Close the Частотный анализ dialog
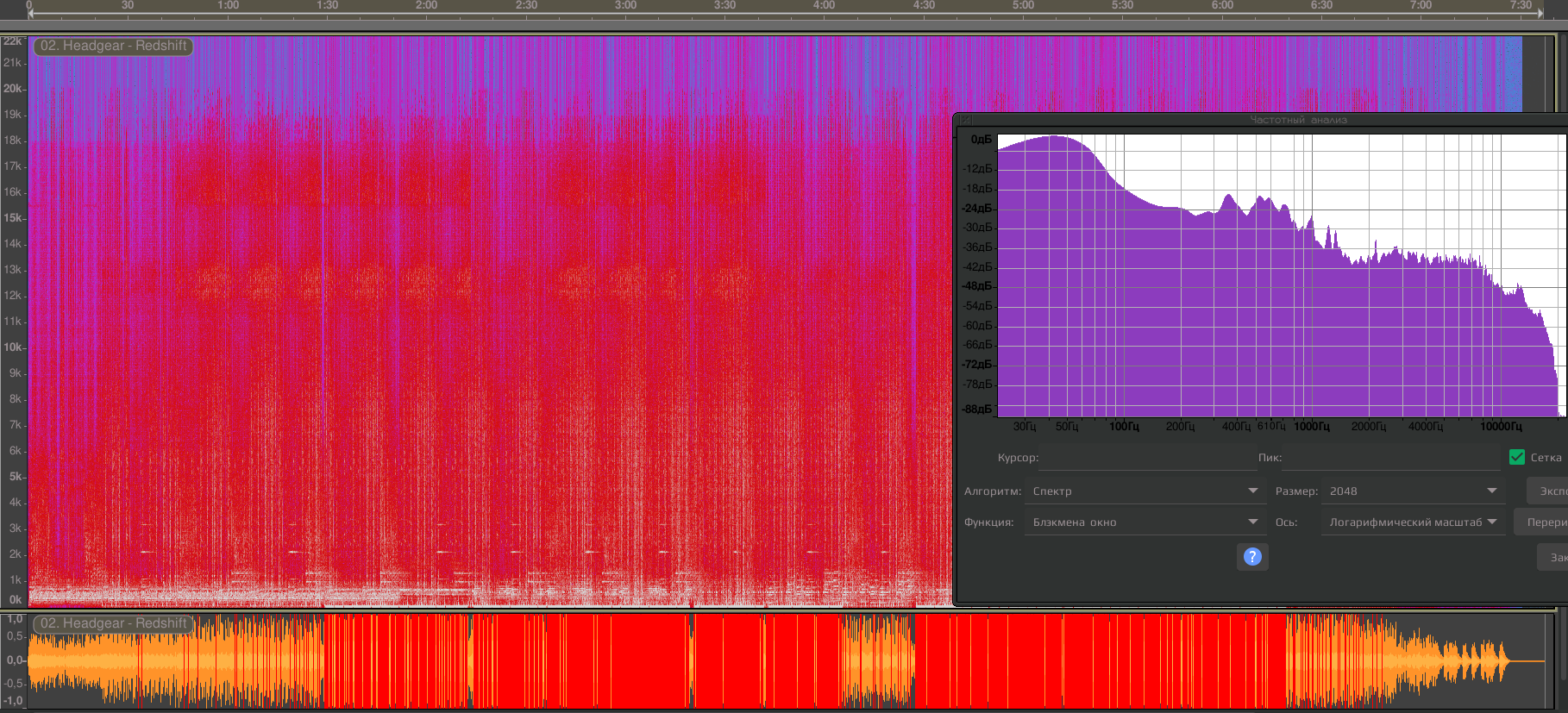 (966, 120)
